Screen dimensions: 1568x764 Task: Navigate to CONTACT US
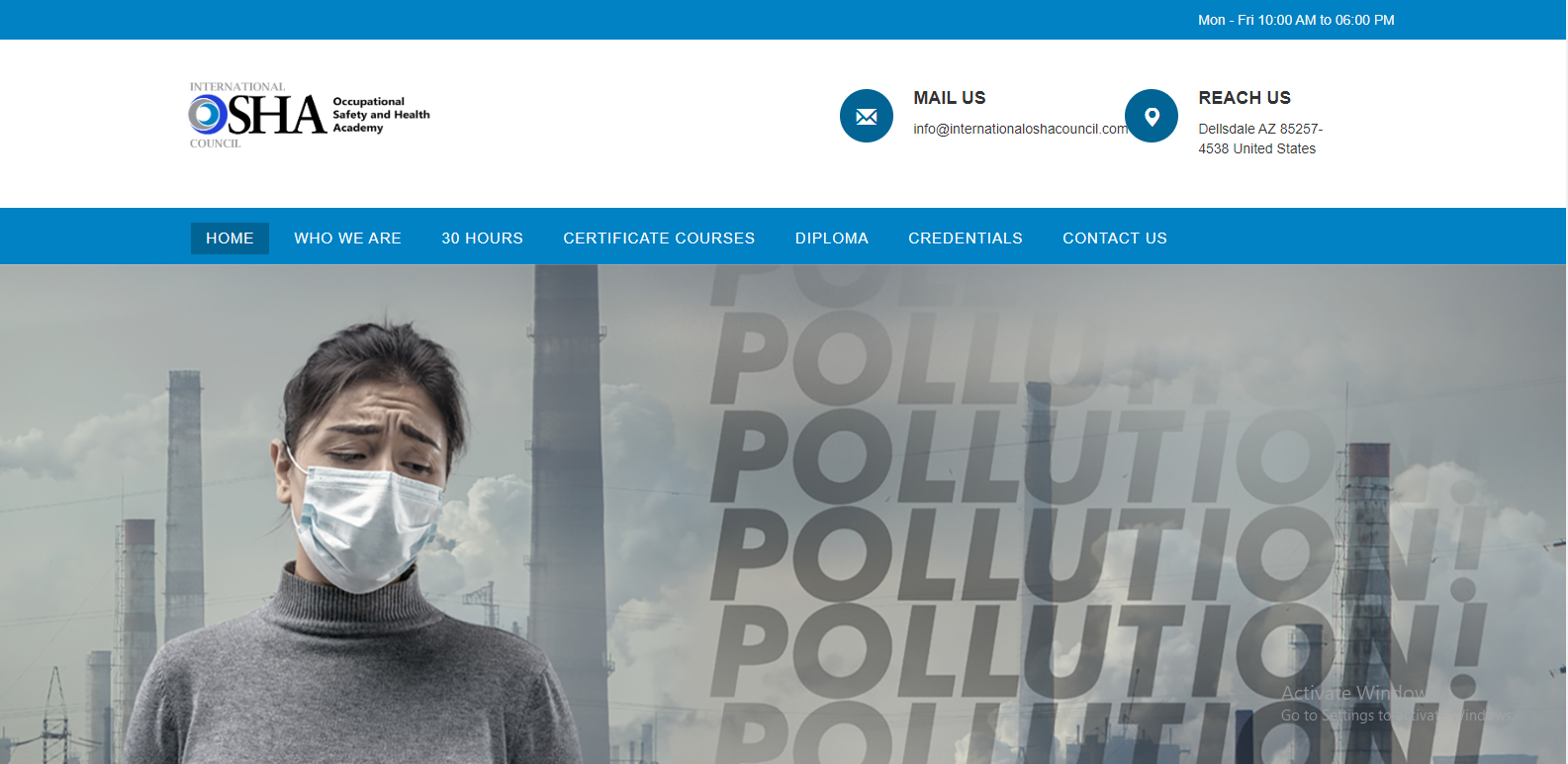[x=1115, y=239]
